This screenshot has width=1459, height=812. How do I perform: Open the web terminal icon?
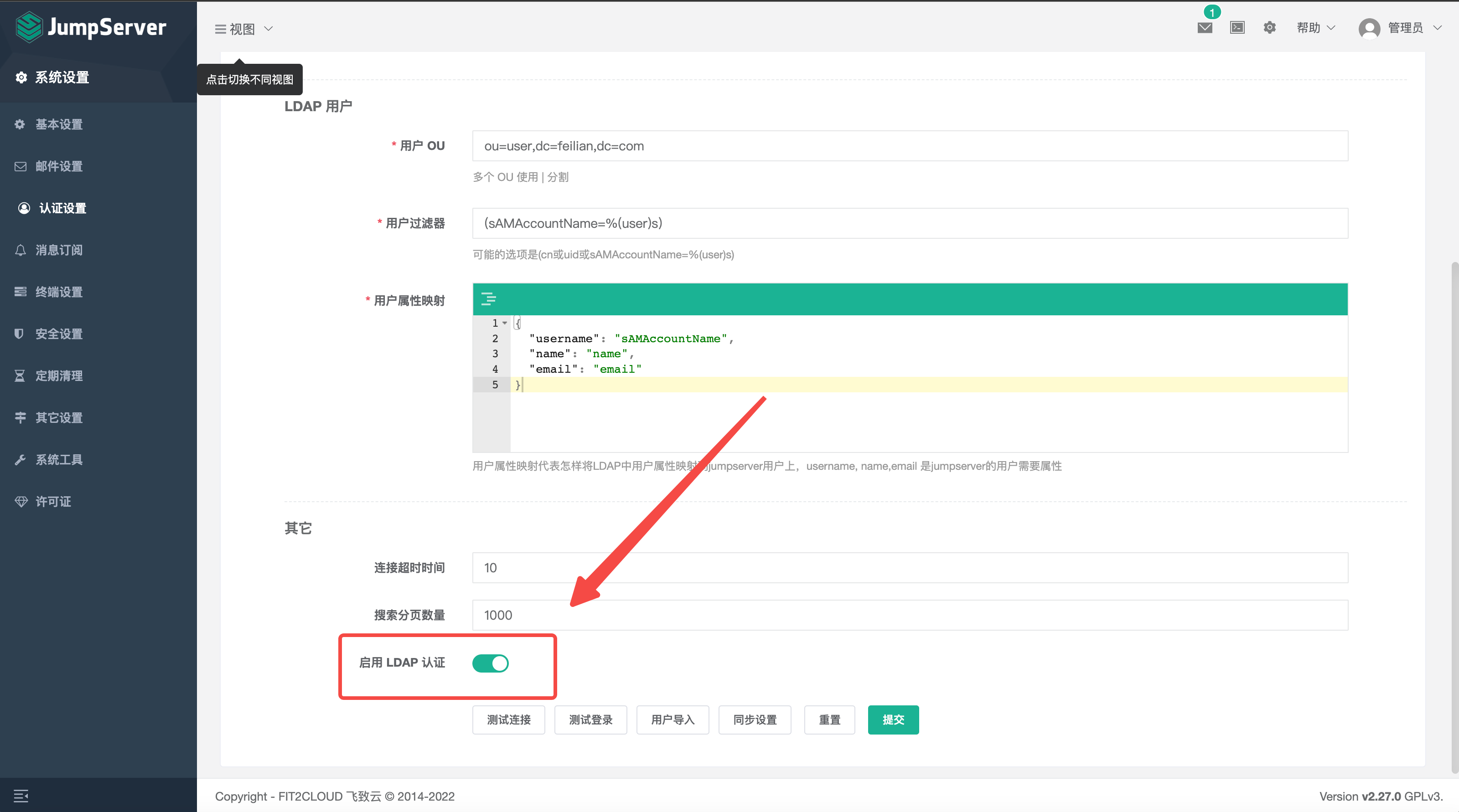click(x=1237, y=28)
